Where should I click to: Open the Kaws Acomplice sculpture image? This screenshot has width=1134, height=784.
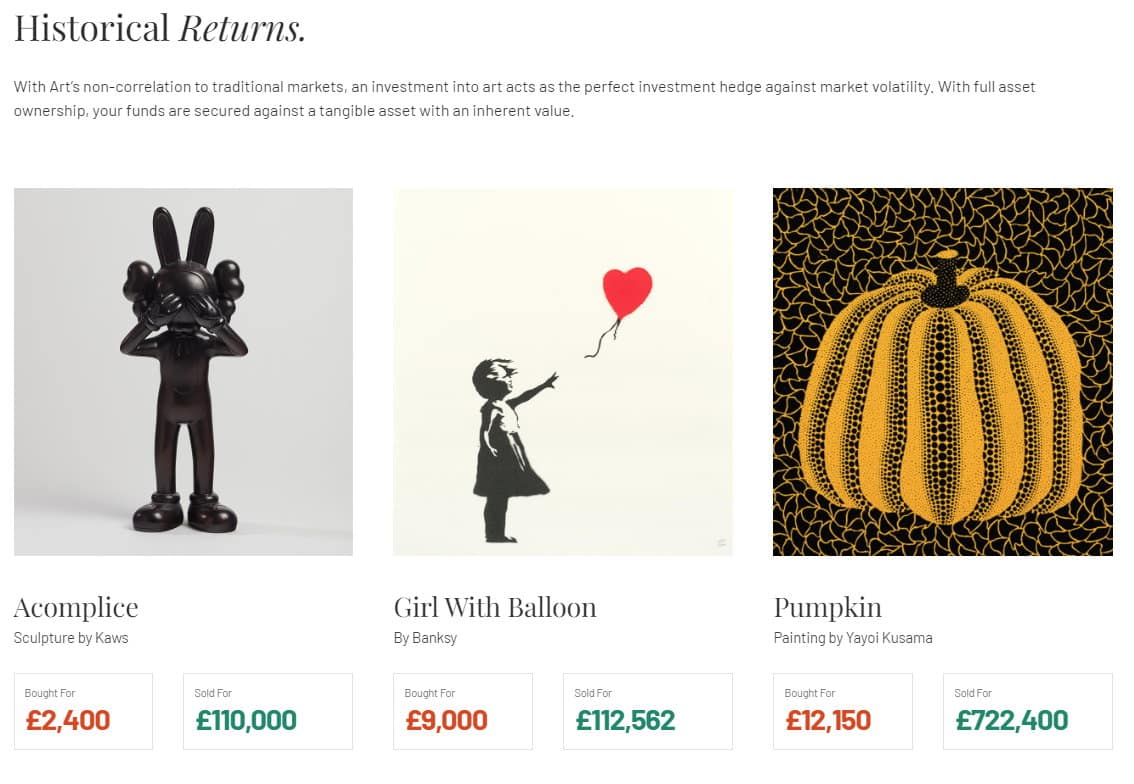(183, 372)
